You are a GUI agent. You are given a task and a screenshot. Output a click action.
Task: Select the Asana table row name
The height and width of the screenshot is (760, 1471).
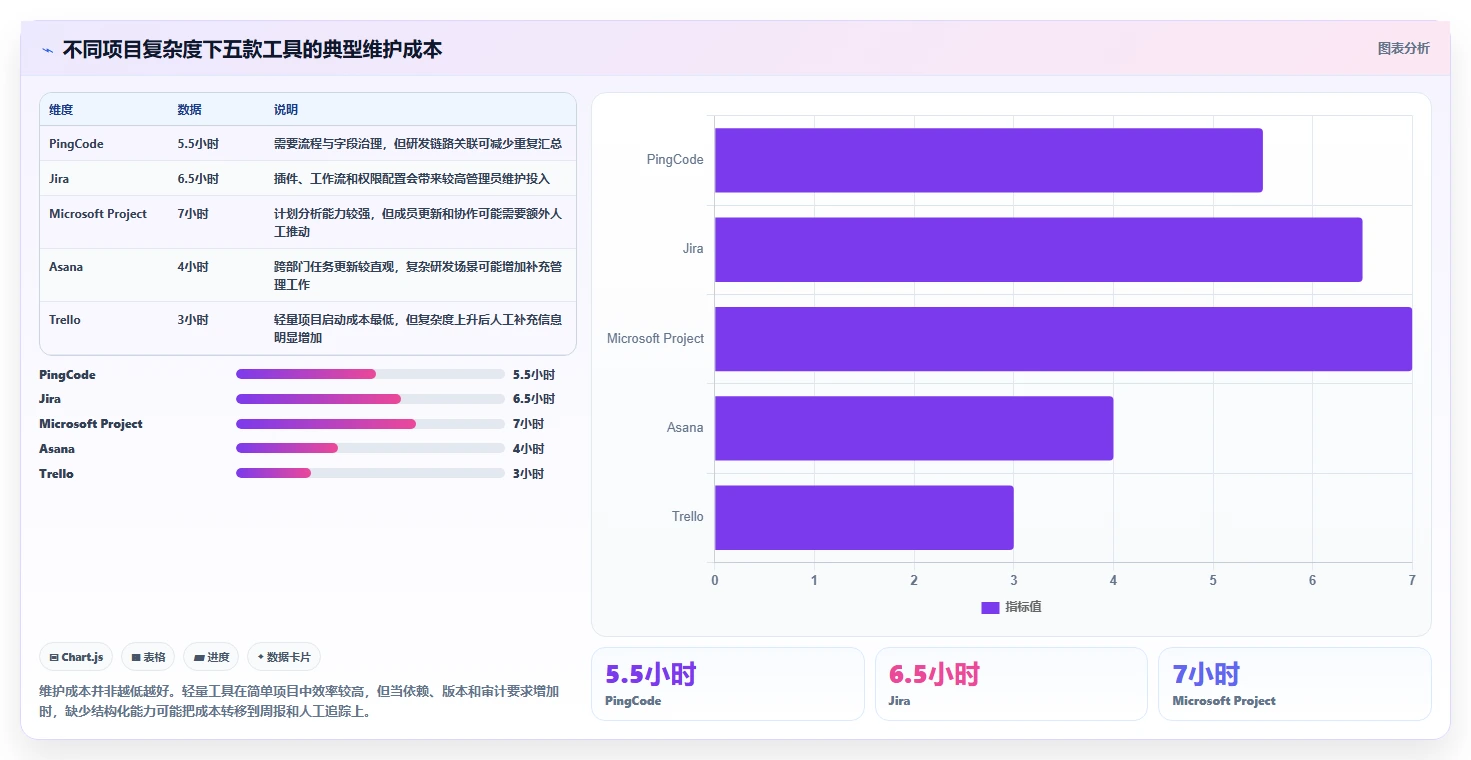[66, 267]
